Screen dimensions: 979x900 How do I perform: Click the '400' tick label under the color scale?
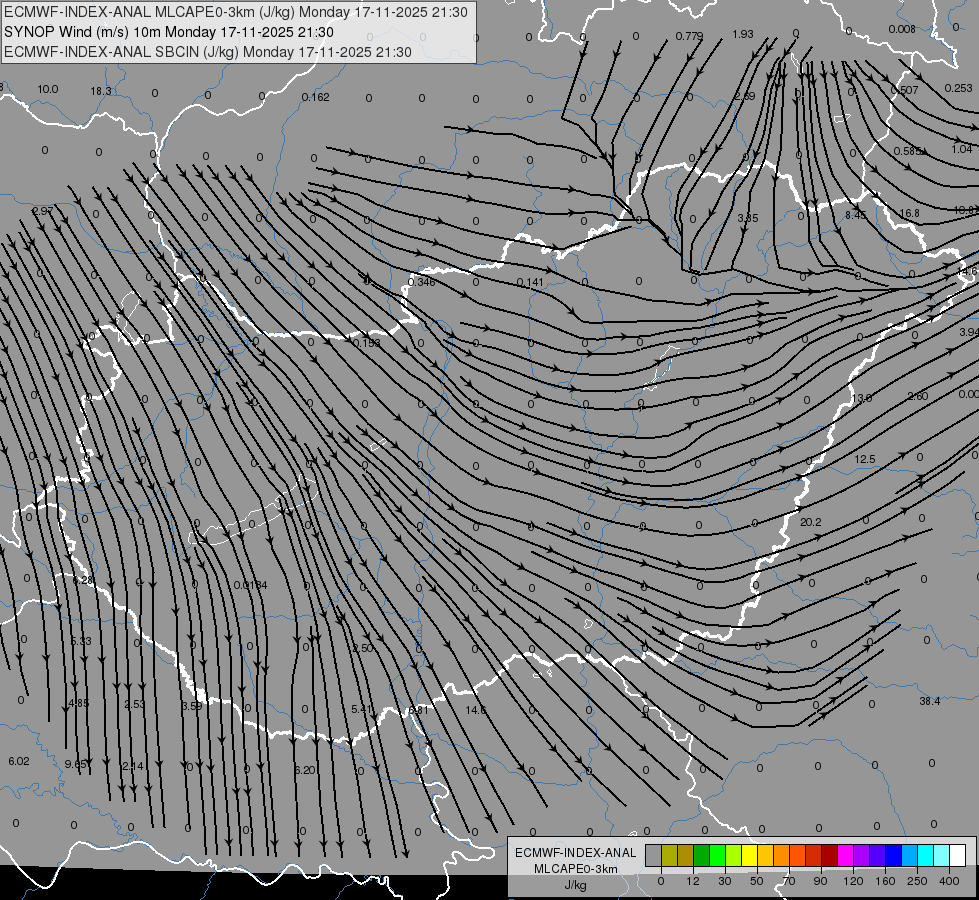tap(949, 881)
